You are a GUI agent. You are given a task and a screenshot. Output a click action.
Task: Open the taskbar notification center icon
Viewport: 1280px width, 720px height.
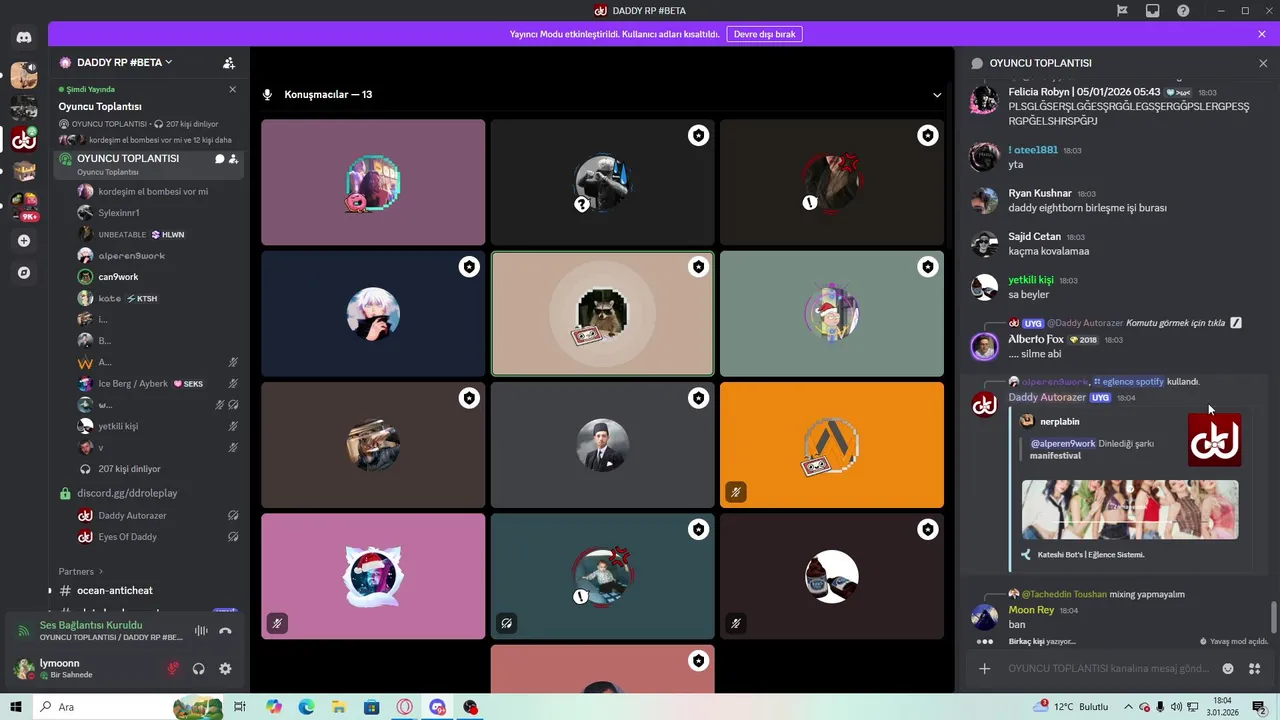pos(1260,707)
